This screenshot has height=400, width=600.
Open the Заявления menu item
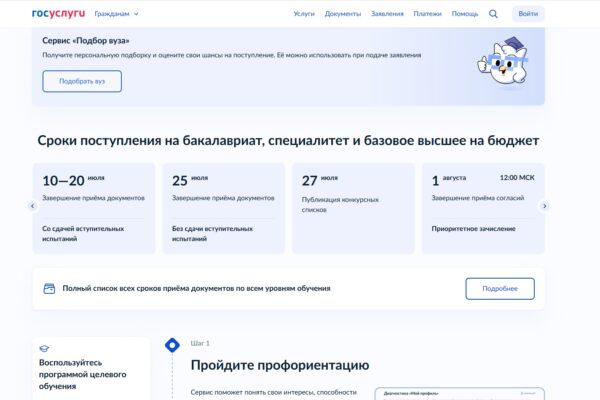pos(387,14)
